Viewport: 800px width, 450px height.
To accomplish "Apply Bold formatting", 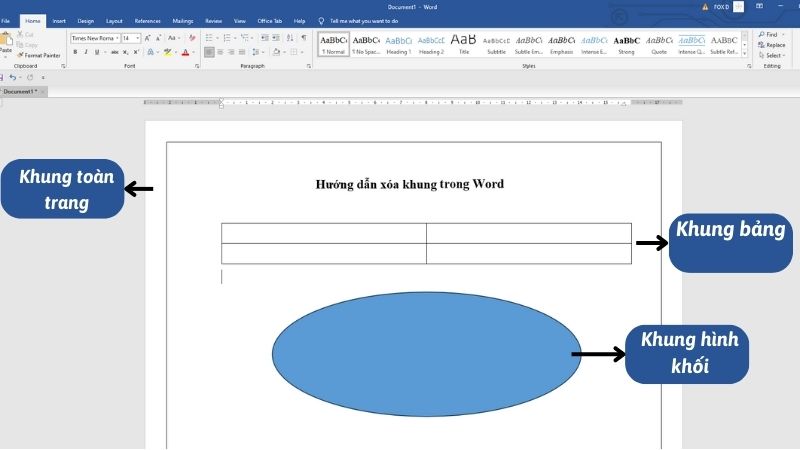I will 74,52.
